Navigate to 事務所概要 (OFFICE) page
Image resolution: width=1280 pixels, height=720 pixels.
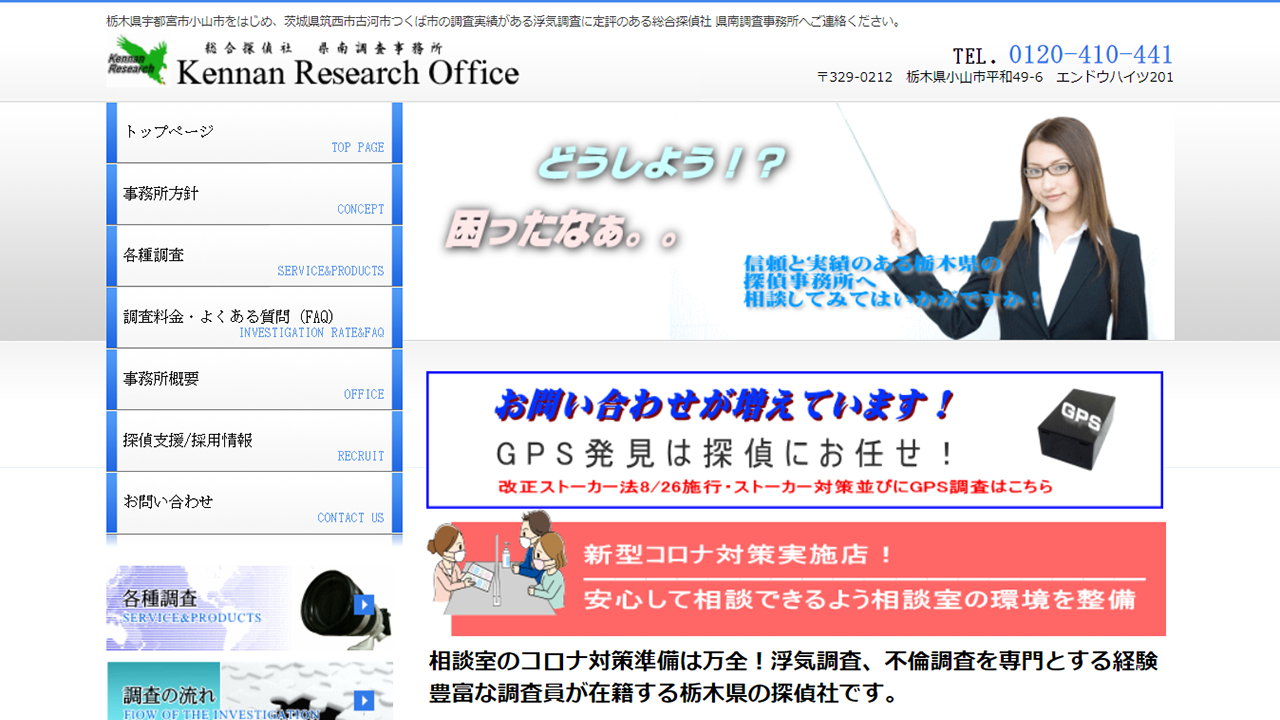tap(253, 379)
